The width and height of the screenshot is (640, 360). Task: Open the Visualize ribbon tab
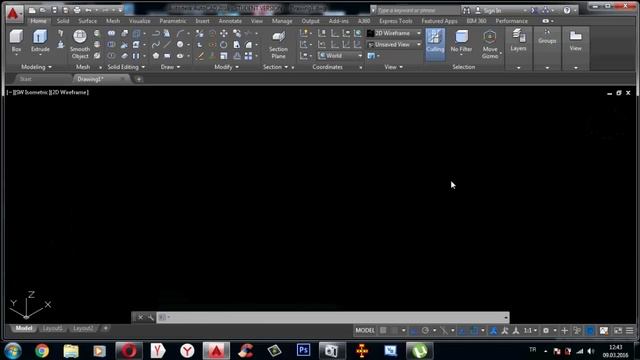140,21
